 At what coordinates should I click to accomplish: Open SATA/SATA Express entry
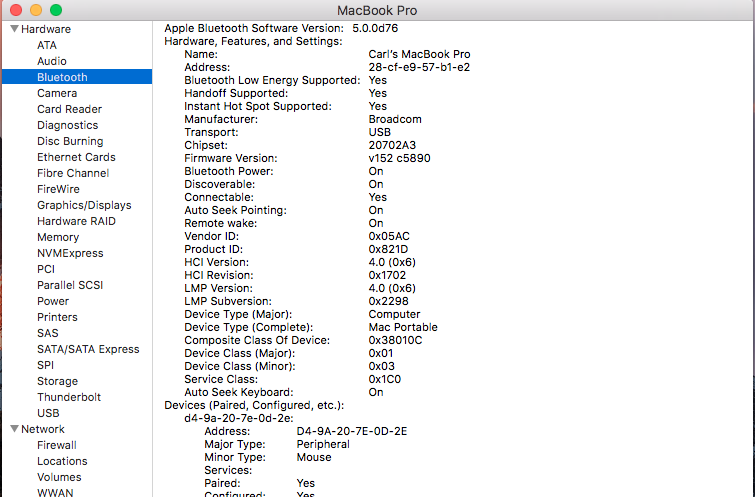89,349
